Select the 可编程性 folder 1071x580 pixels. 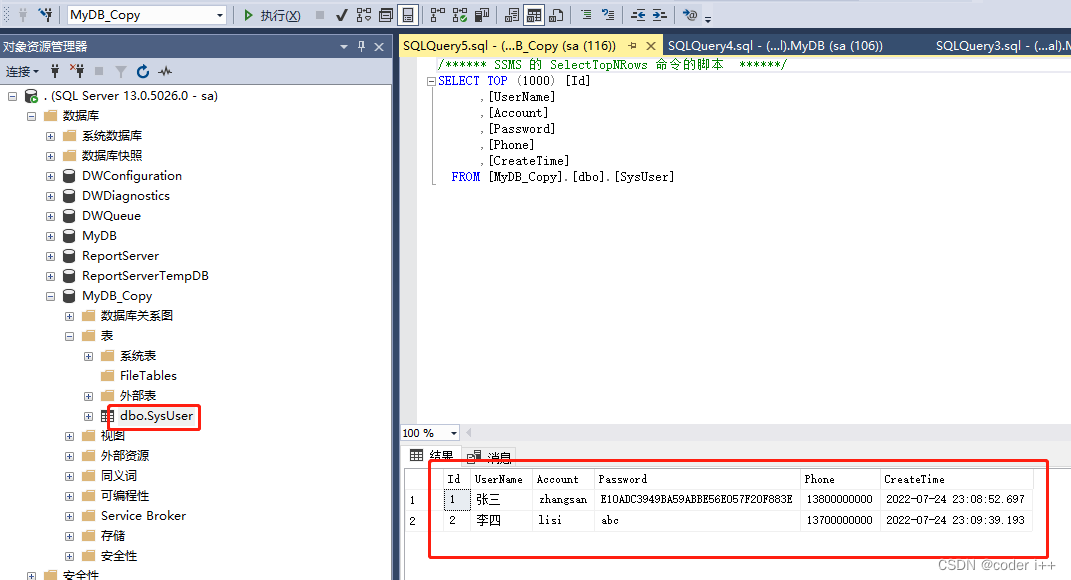tap(125, 496)
